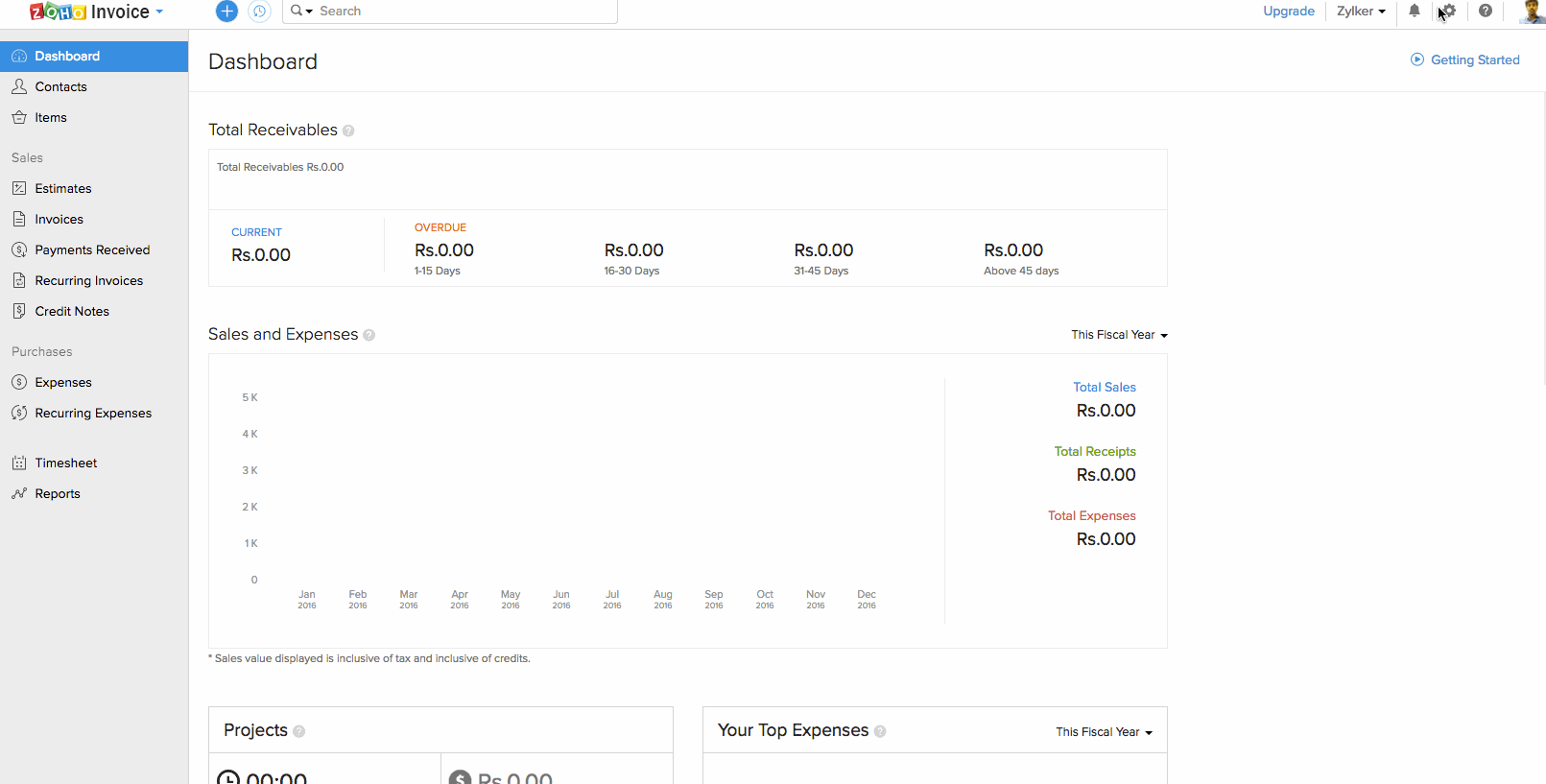
Task: Click the user profile avatar
Action: point(1533,12)
